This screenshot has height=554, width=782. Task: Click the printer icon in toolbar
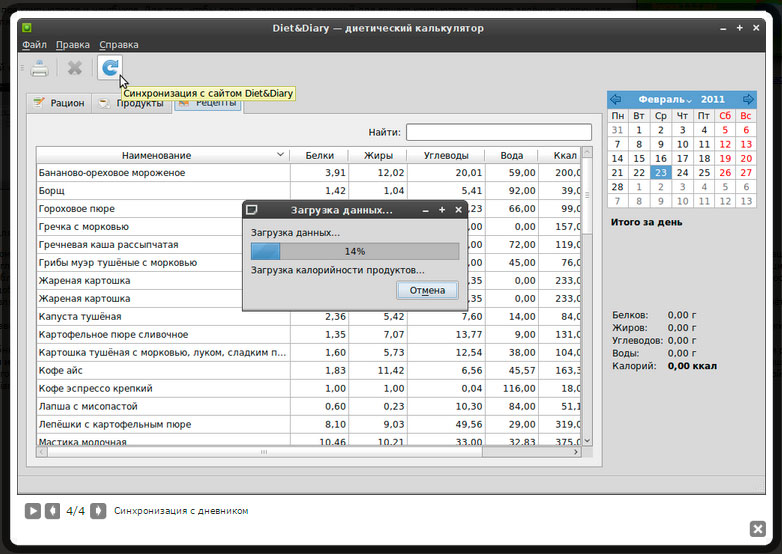(39, 68)
